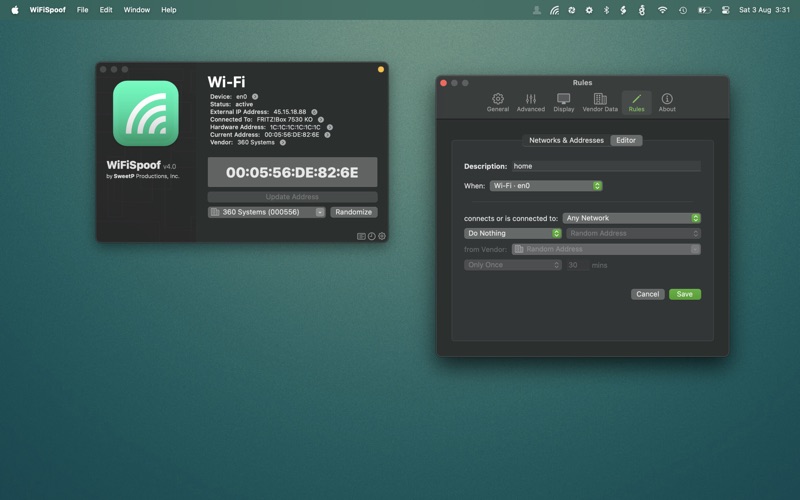Click the arrow icon next to Device en0

[255, 96]
